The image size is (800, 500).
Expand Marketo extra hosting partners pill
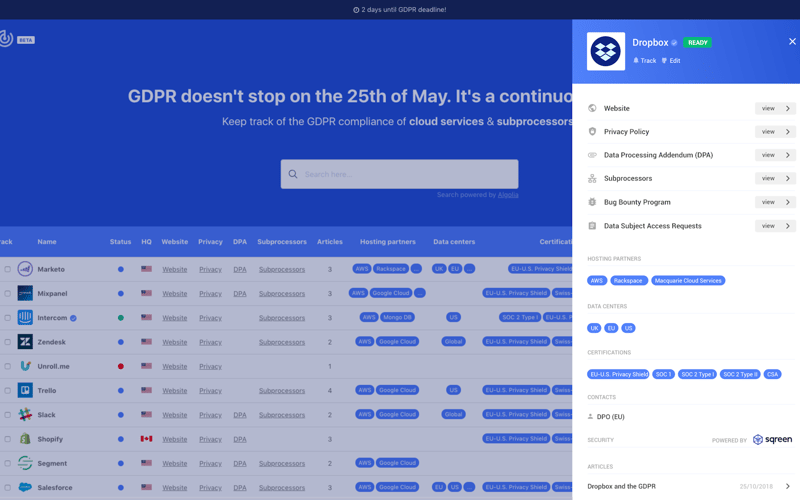coord(416,268)
